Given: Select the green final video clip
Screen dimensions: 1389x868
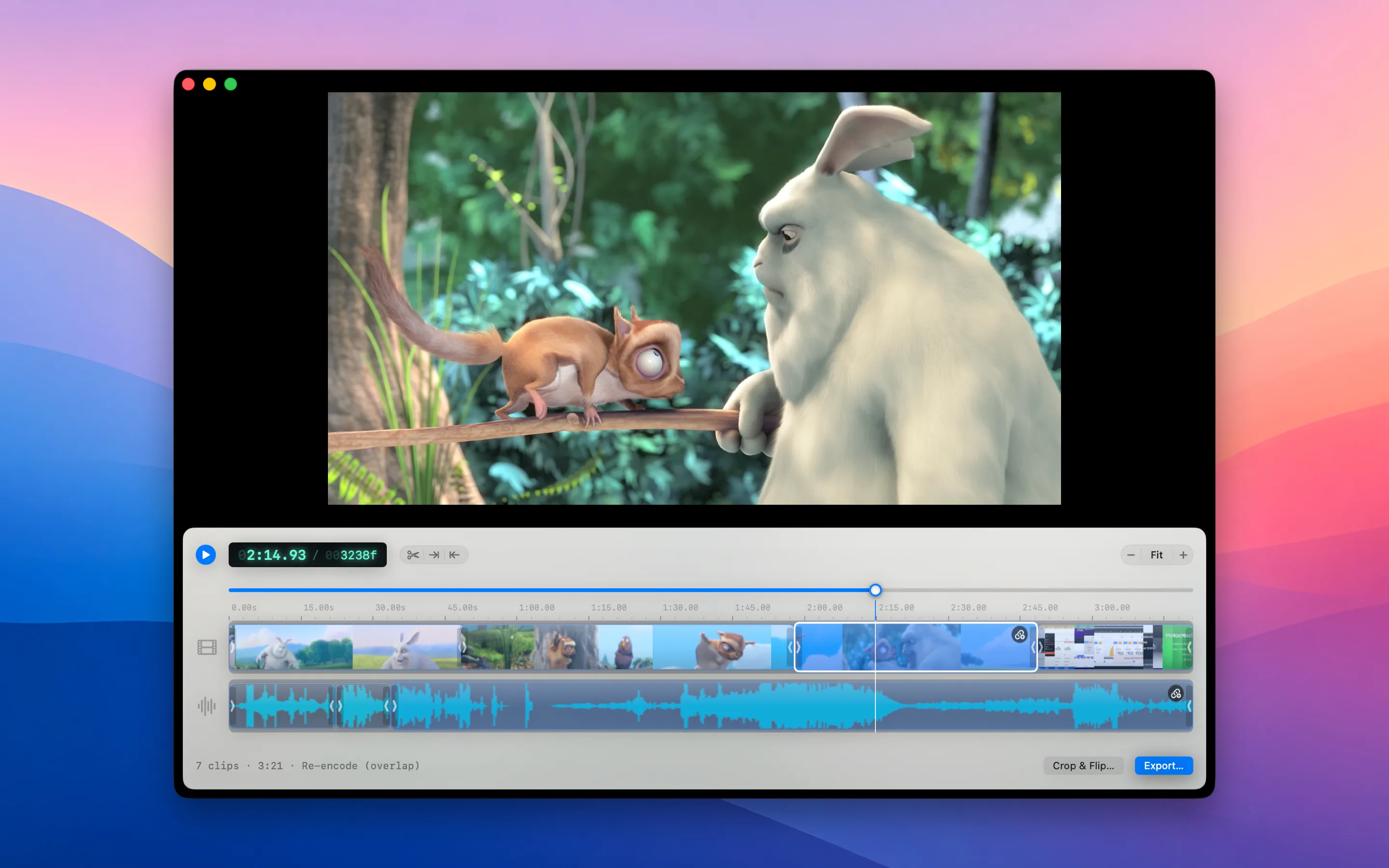Looking at the screenshot, I should point(1177,647).
